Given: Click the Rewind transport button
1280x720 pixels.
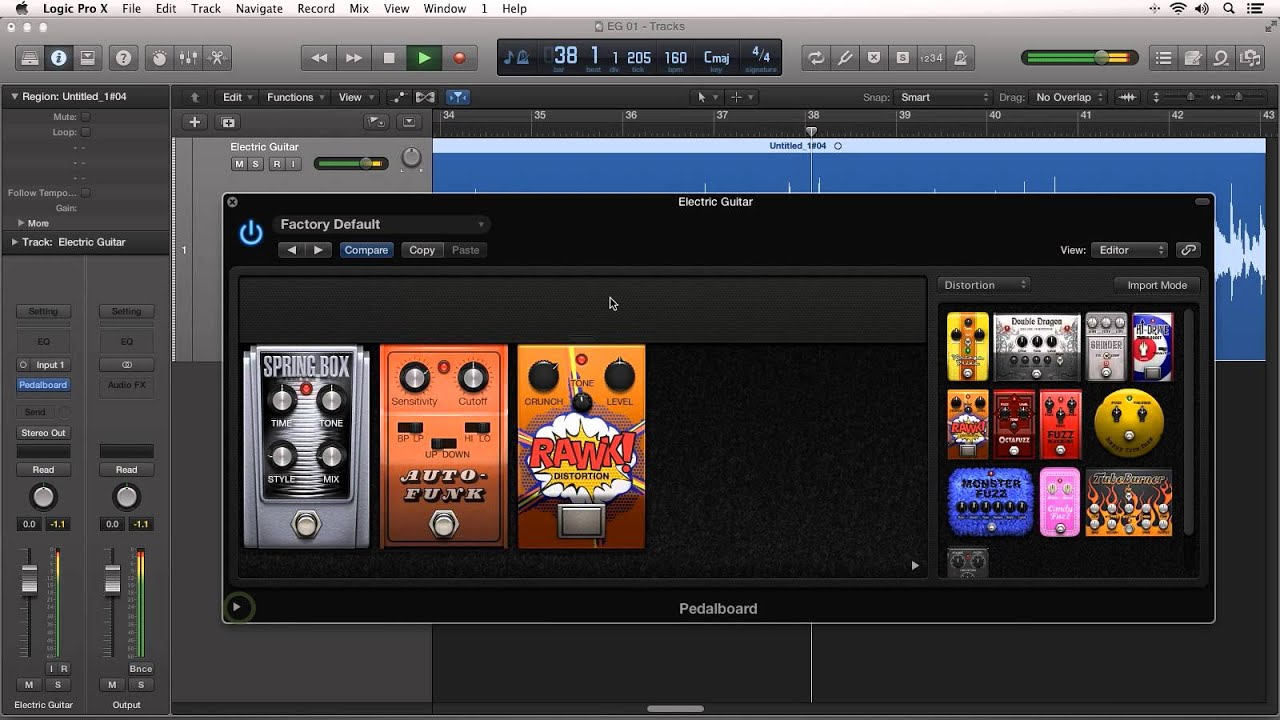Looking at the screenshot, I should pos(319,58).
